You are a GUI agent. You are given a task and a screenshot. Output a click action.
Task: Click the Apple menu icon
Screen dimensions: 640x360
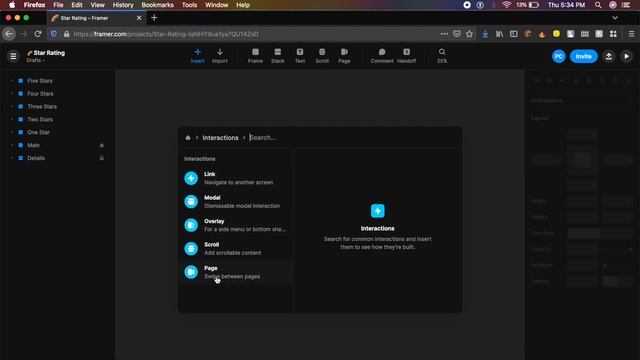click(x=12, y=5)
